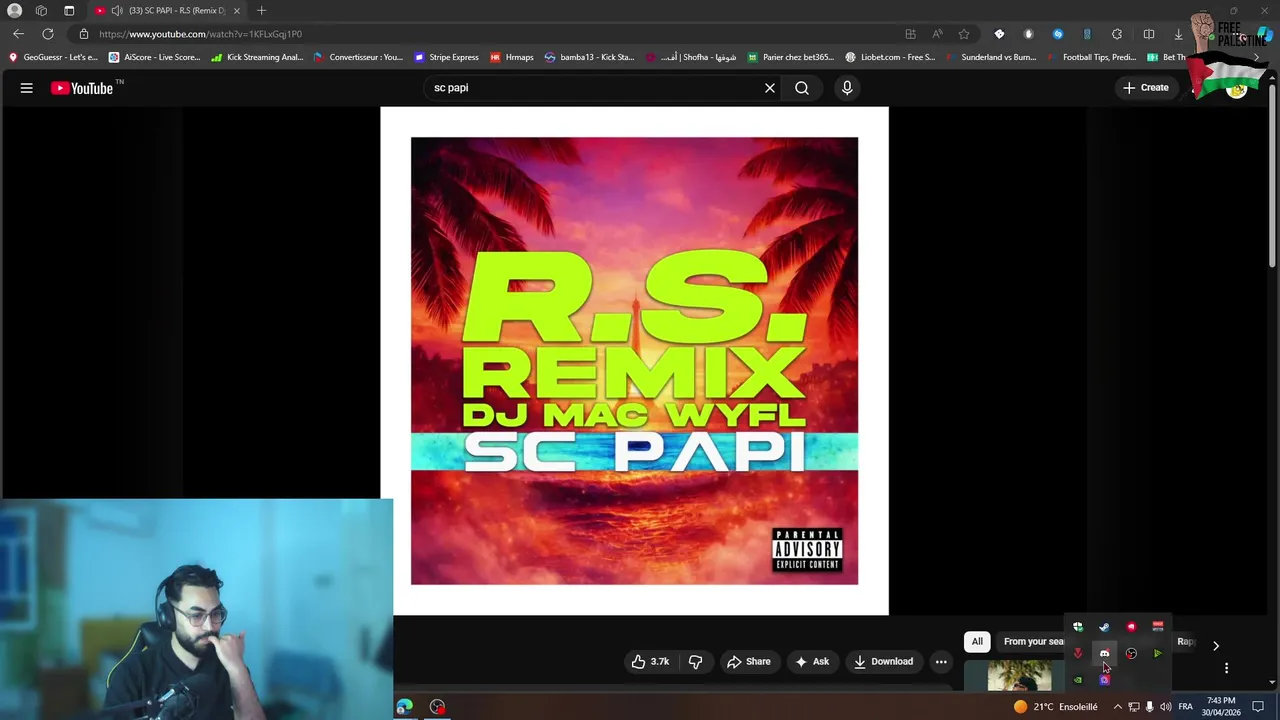Open the Edge profile avatar
This screenshot has height=720, width=1280.
[x=14, y=11]
